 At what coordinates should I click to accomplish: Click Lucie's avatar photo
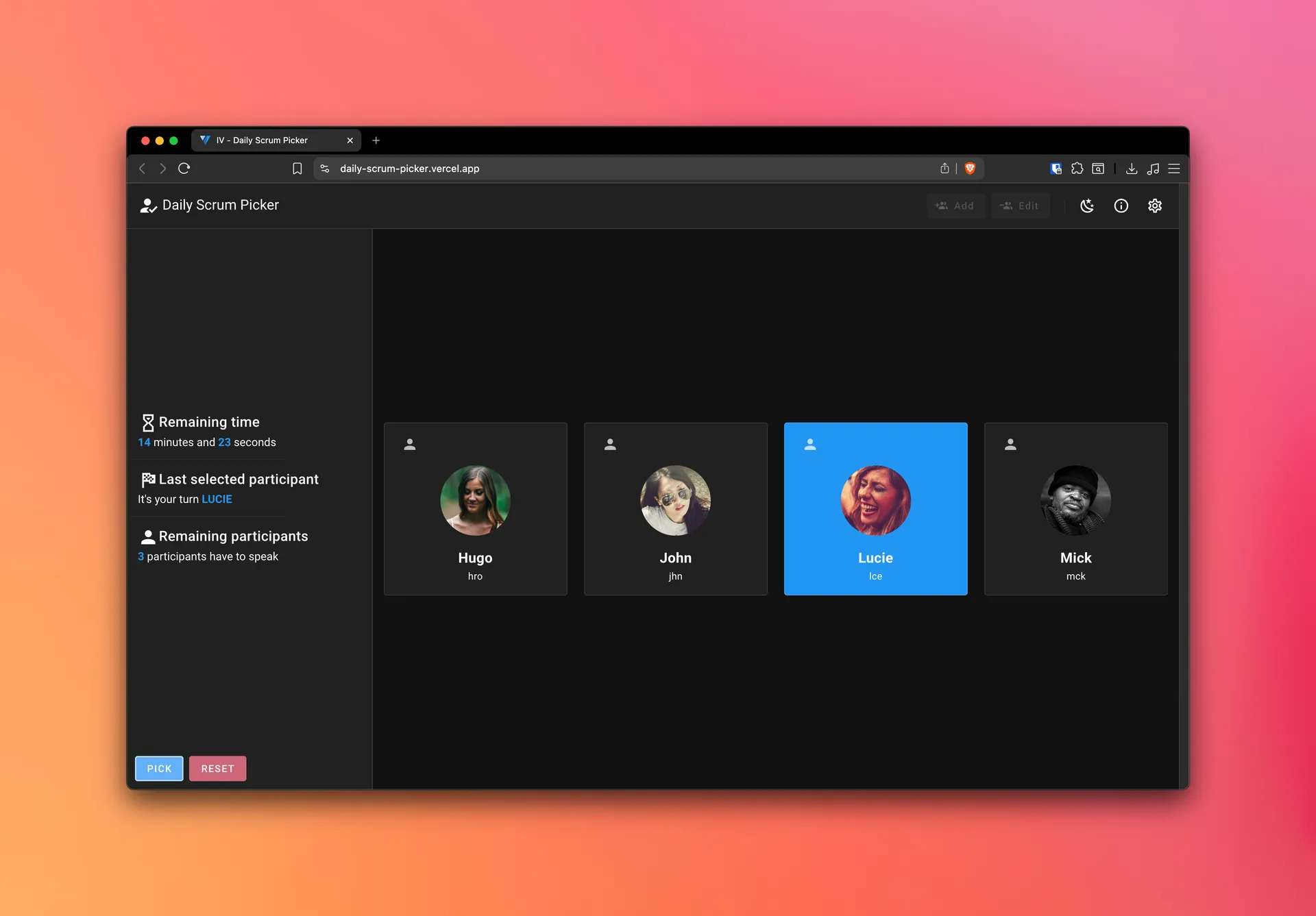click(875, 500)
